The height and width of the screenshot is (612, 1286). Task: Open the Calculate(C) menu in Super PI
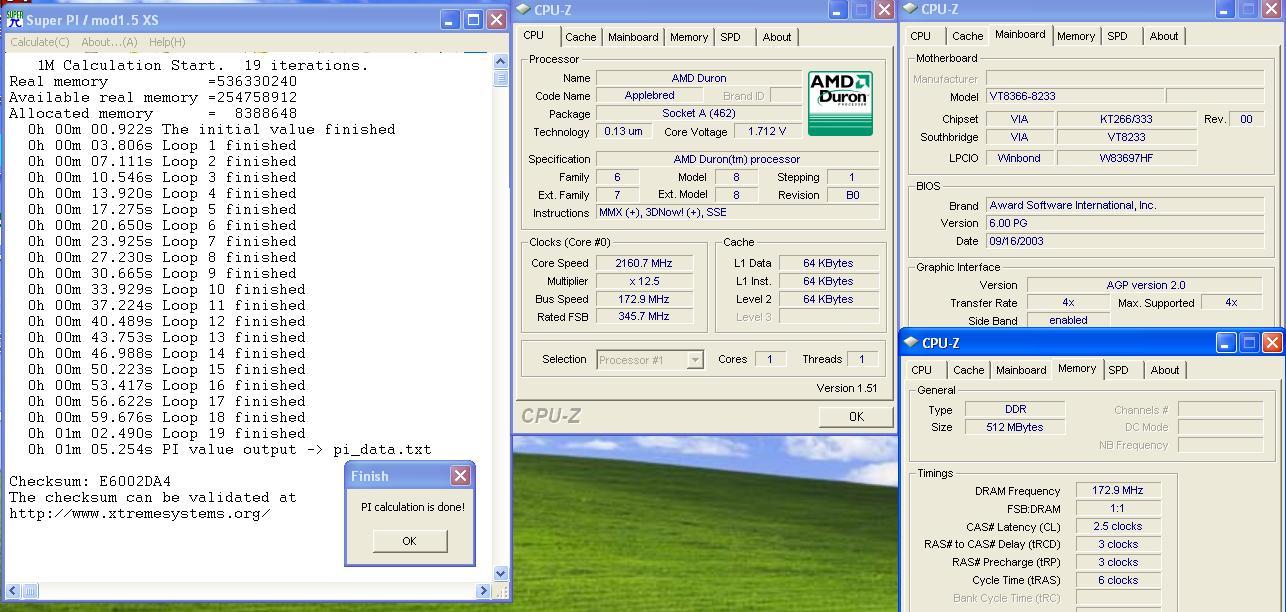pyautogui.click(x=40, y=42)
